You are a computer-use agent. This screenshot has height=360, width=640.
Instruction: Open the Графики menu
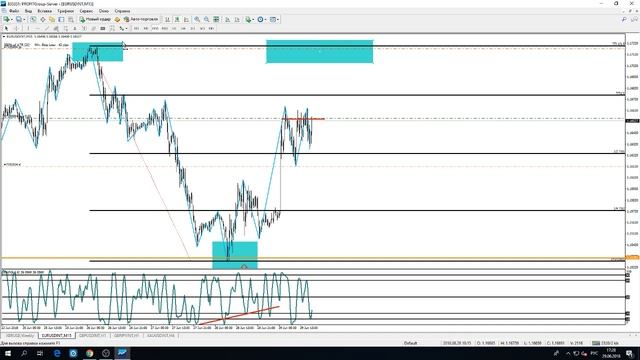click(x=65, y=11)
